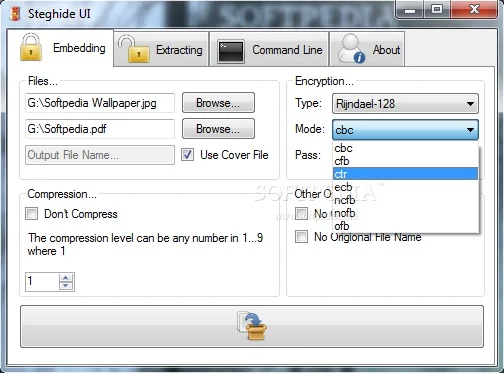Image resolution: width=504 pixels, height=373 pixels.
Task: Click the embed box icon on bottom button
Action: (252, 326)
